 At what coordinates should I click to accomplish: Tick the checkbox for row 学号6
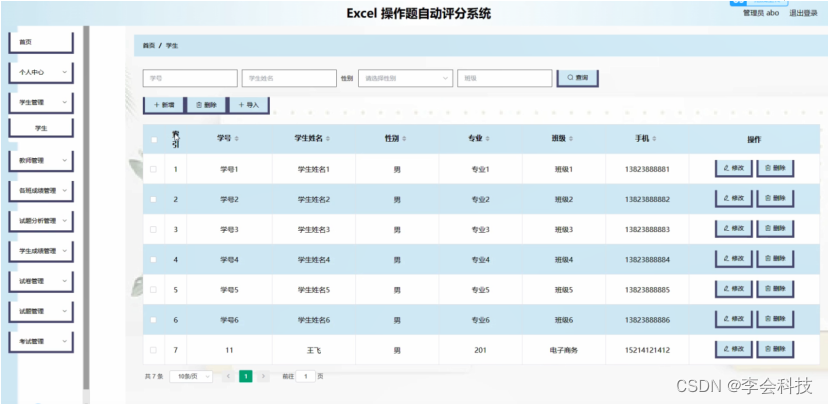[x=154, y=320]
